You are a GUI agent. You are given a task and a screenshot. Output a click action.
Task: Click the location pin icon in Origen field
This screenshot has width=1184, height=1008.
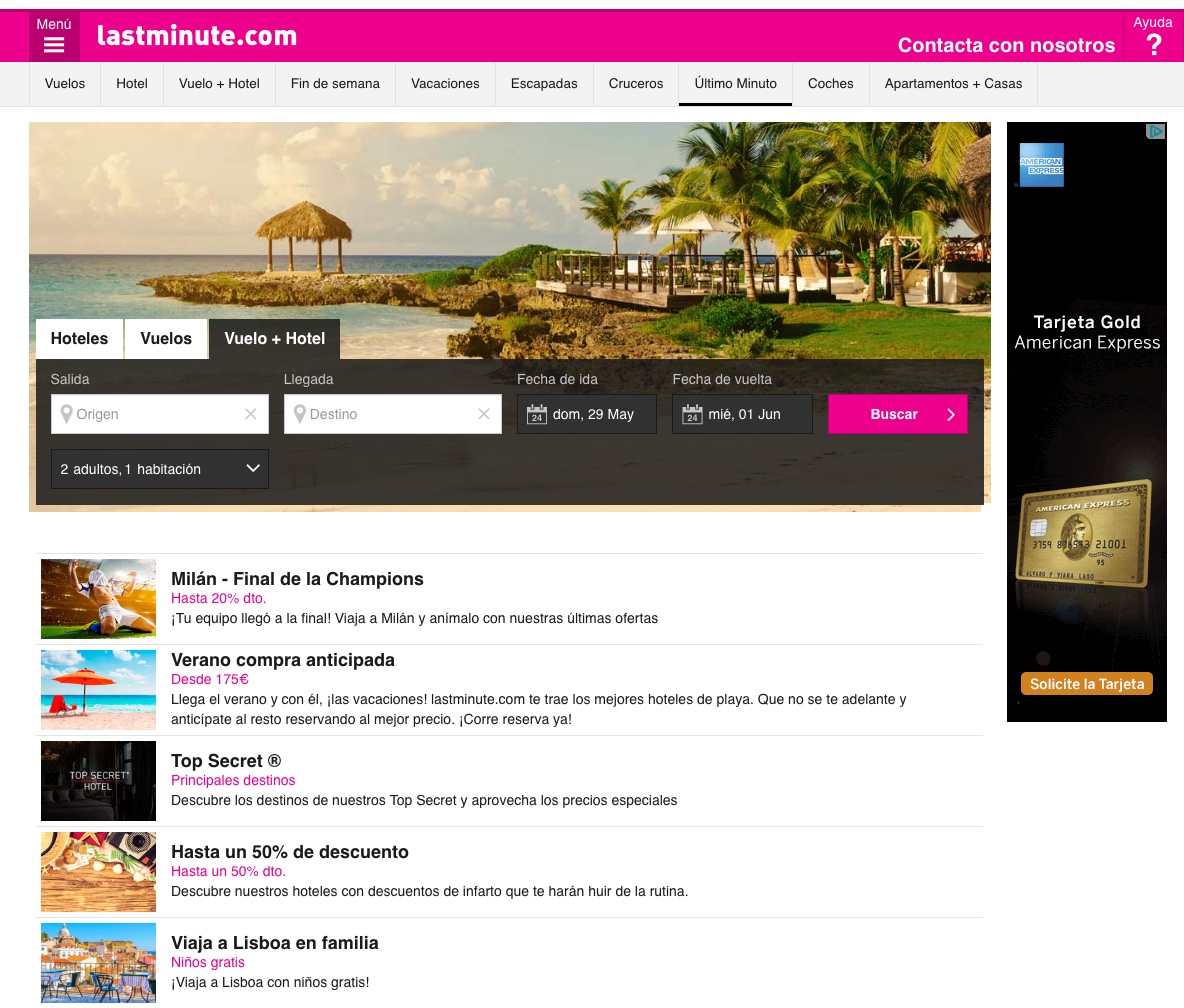coord(66,414)
